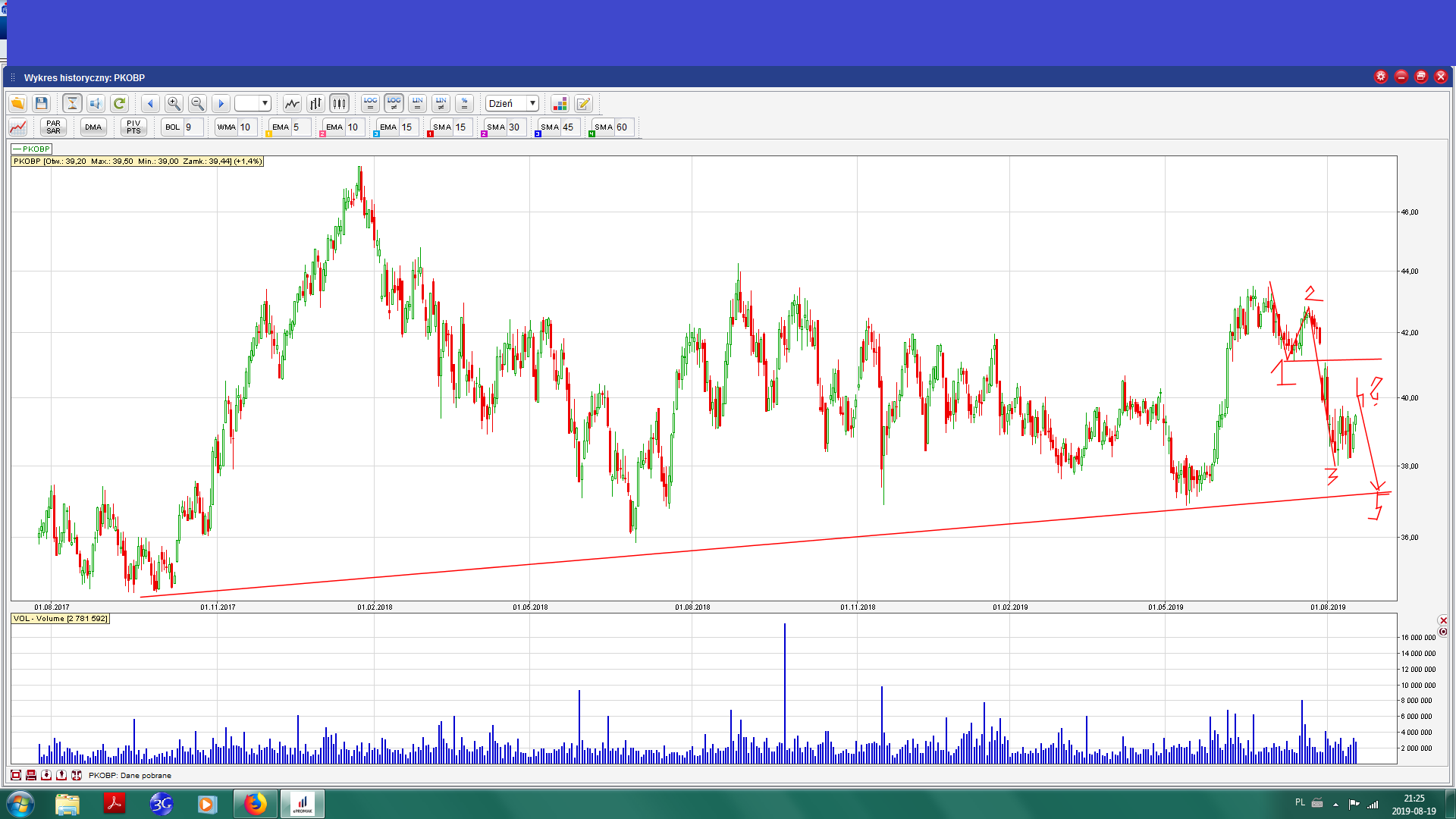1456x819 pixels.
Task: Click the open folder icon in toolbar
Action: [17, 103]
